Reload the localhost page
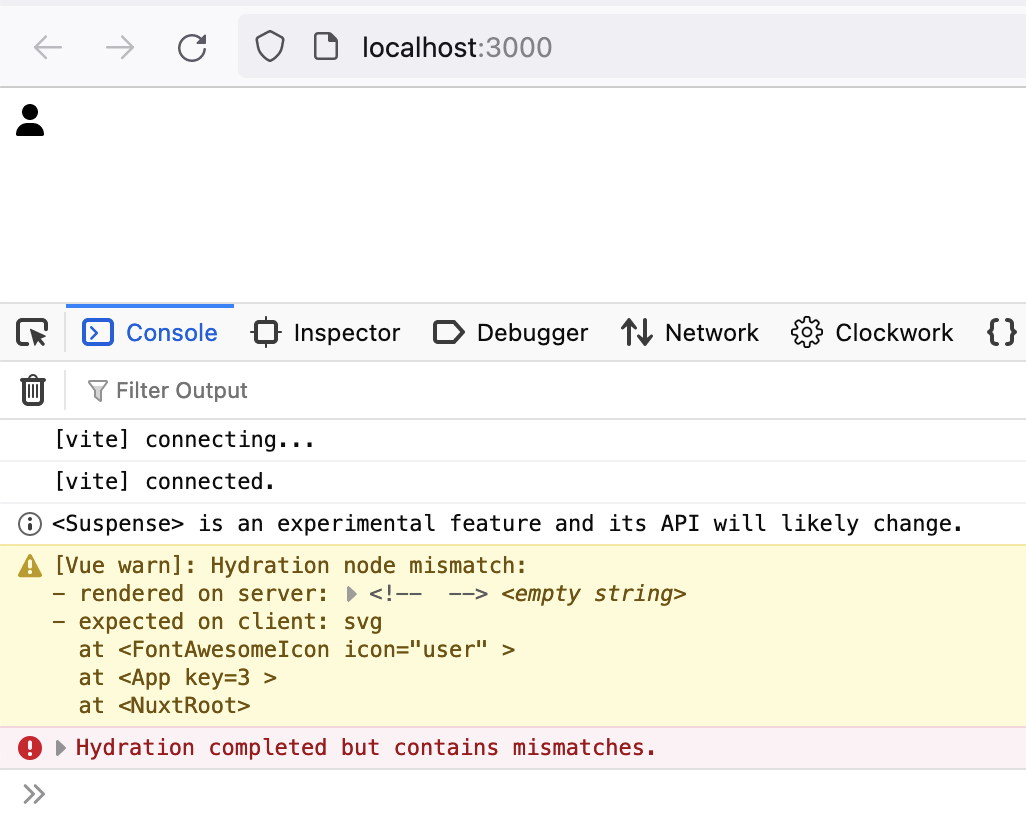 coord(192,47)
